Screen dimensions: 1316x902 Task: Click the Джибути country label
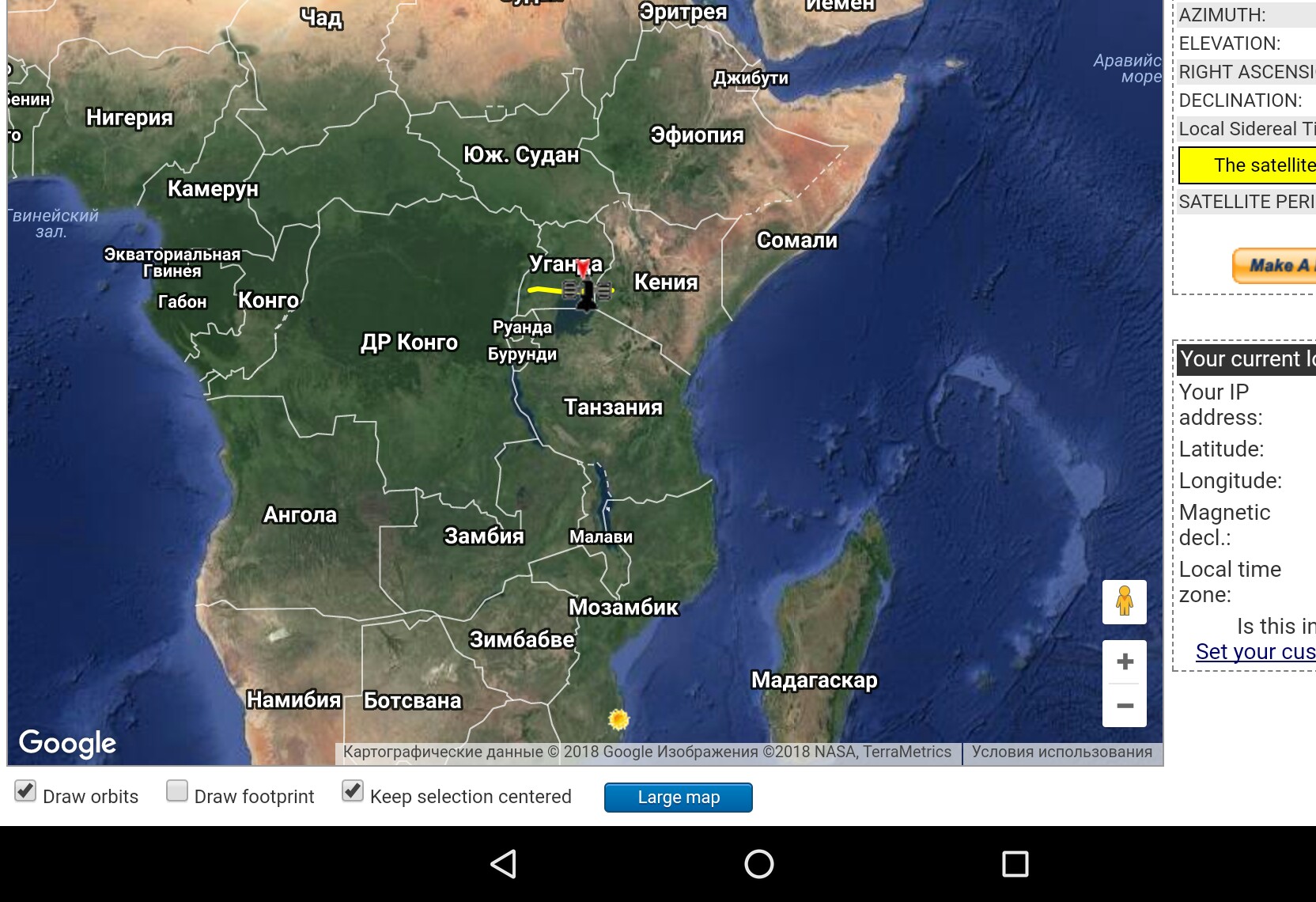pos(751,78)
